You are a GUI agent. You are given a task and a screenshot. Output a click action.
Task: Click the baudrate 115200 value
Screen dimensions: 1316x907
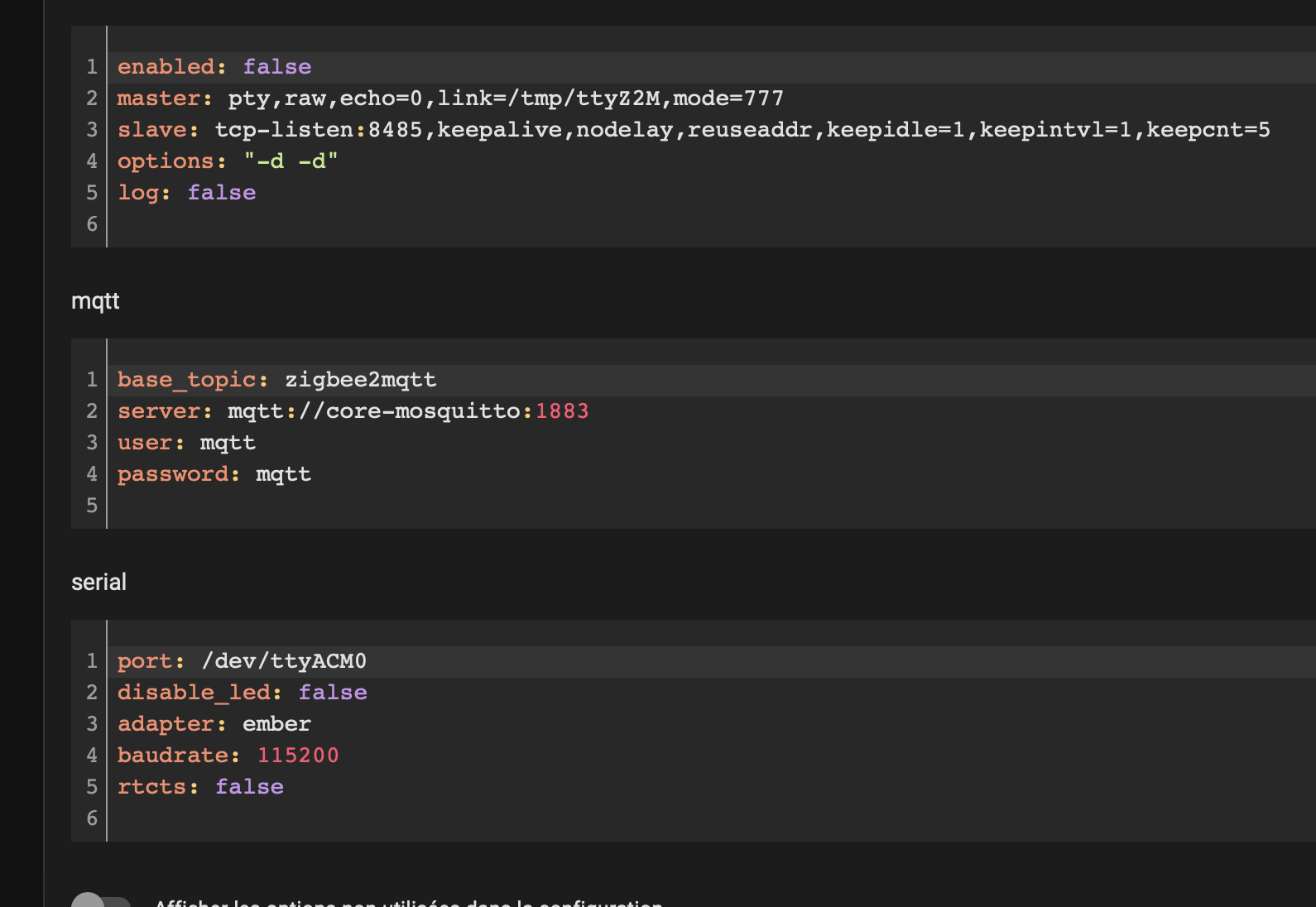point(298,756)
